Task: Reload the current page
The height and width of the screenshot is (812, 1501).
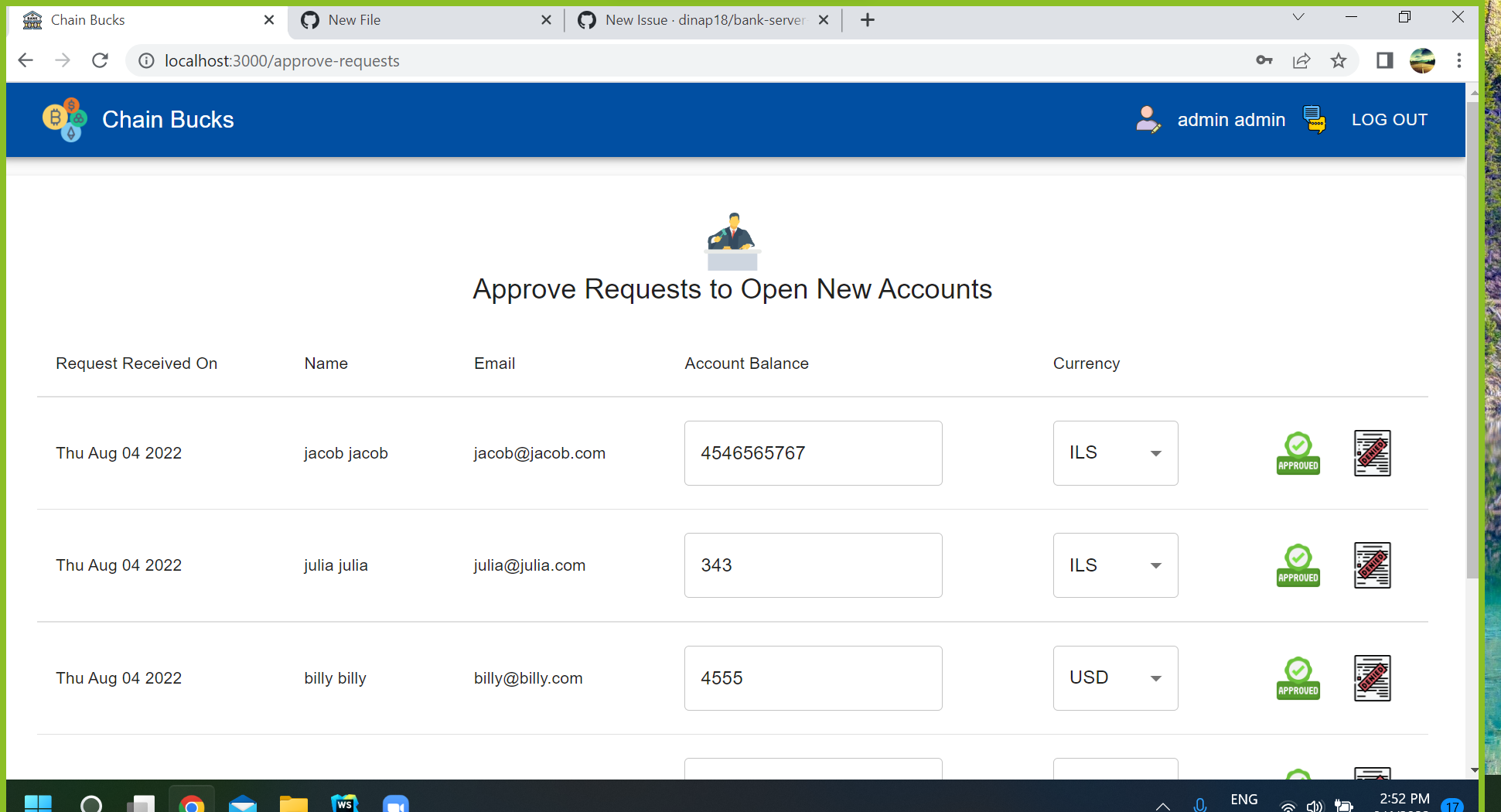Action: click(x=100, y=60)
